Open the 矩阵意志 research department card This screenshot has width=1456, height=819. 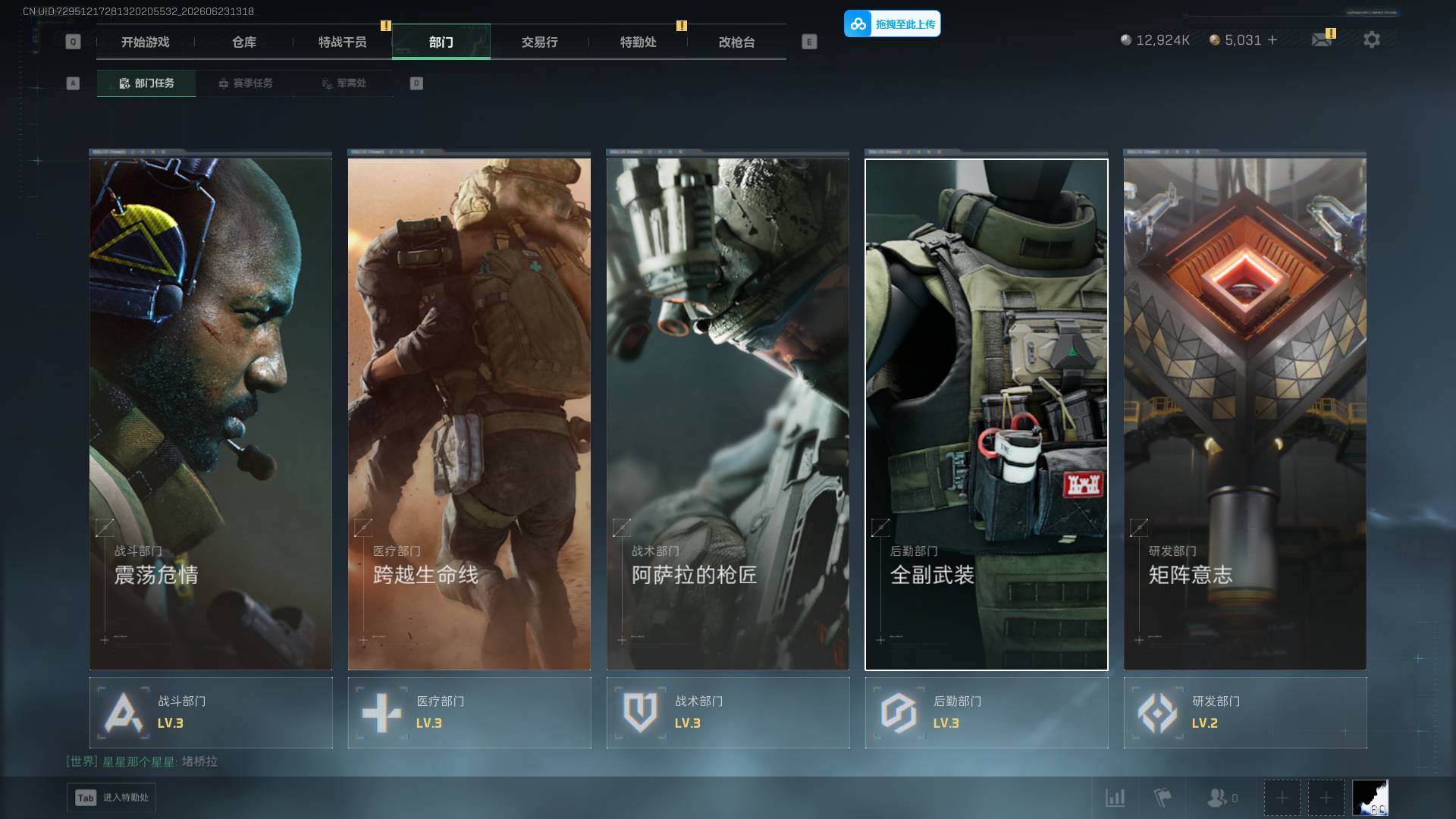point(1245,413)
